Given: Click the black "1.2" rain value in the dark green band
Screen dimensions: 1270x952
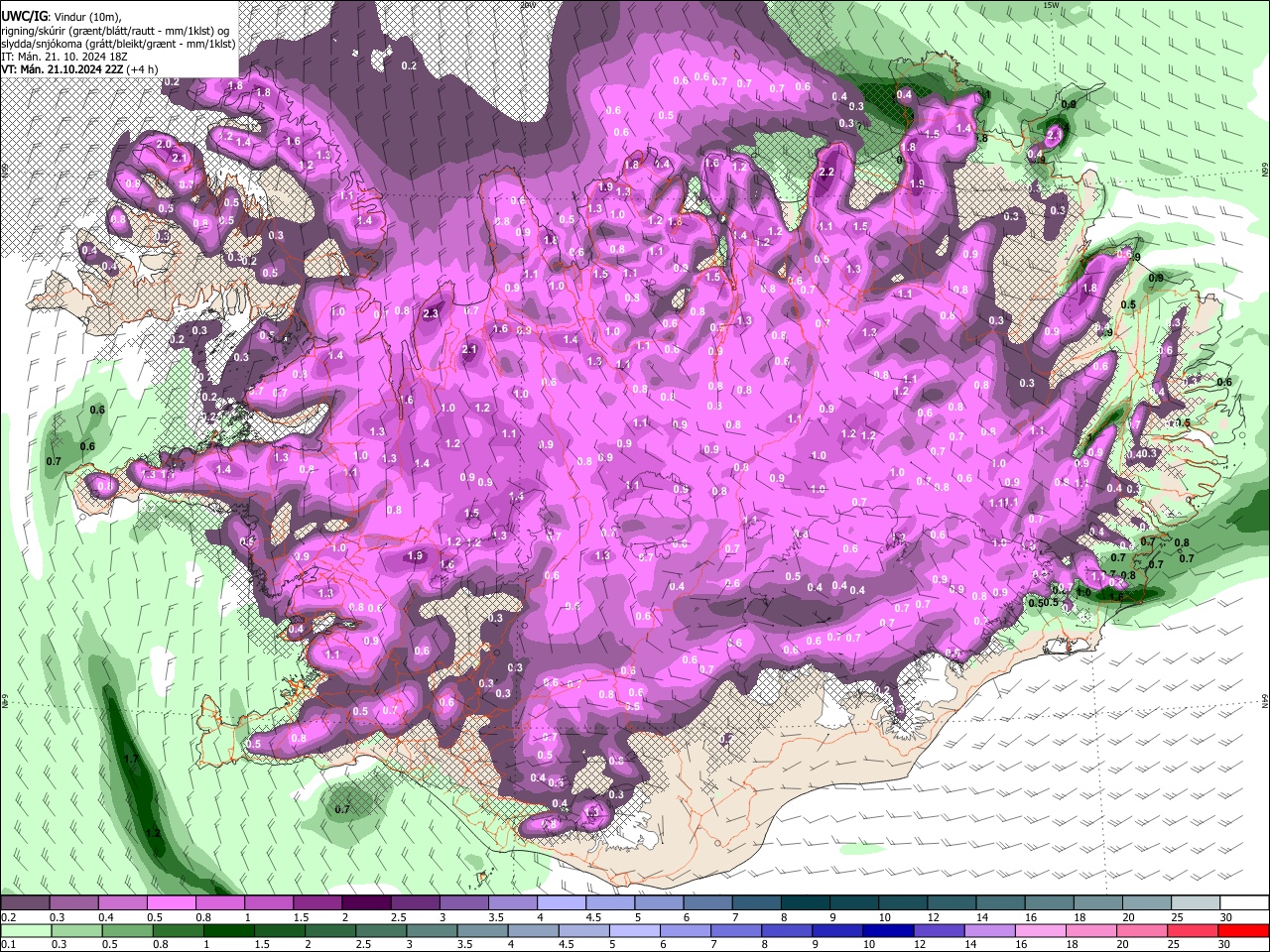Looking at the screenshot, I should (153, 833).
